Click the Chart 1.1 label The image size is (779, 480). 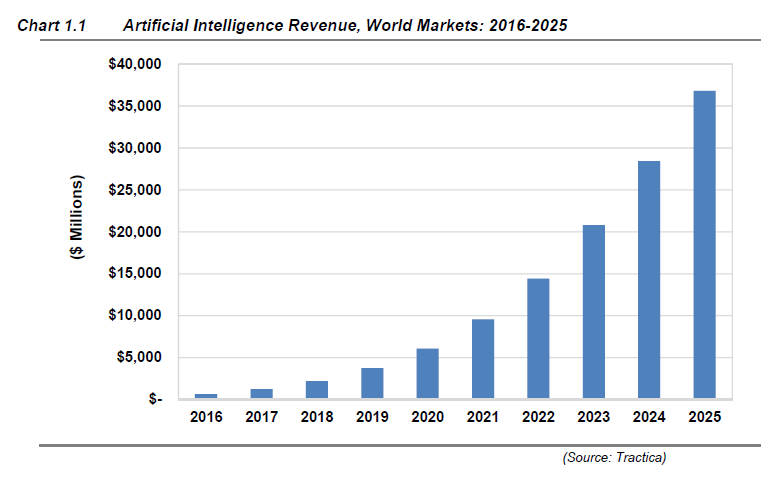(52, 25)
